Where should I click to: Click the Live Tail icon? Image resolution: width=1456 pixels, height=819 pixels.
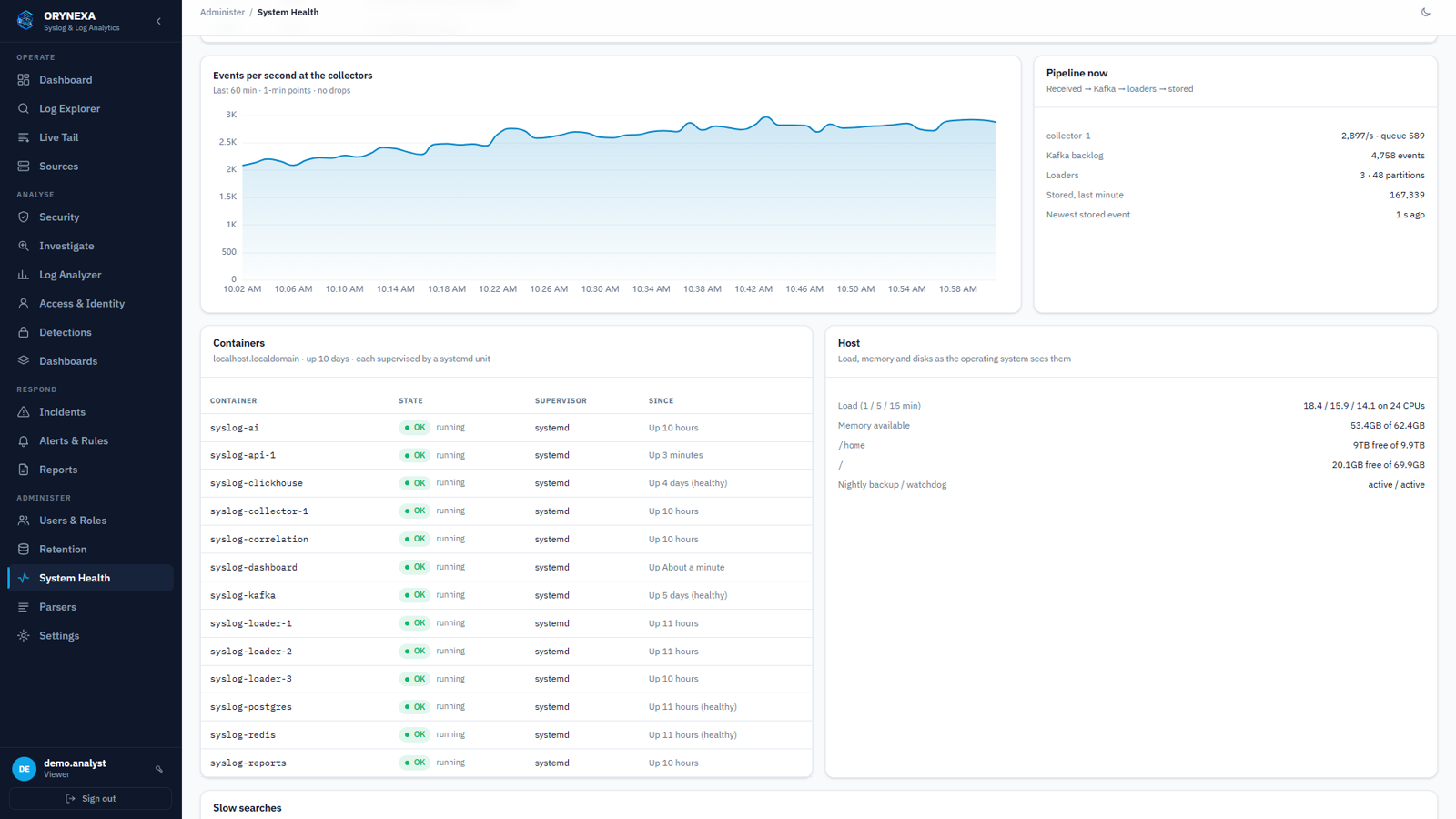pos(24,137)
